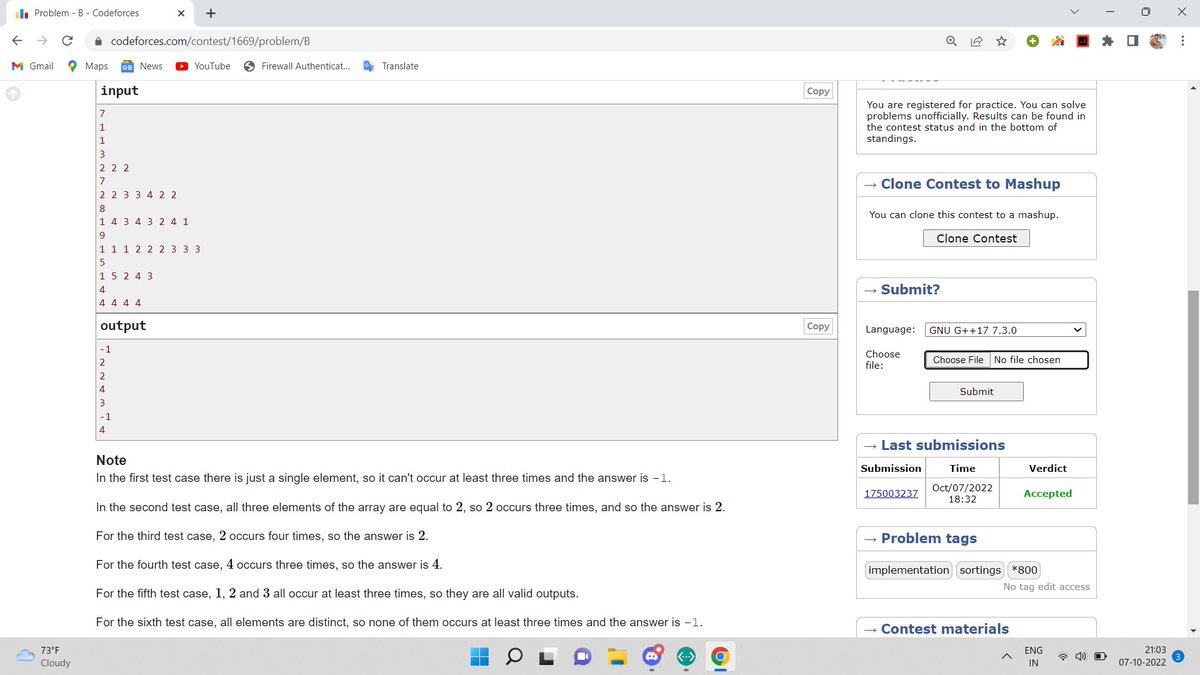Image resolution: width=1200 pixels, height=675 pixels.
Task: Copy the sample input
Action: [818, 91]
